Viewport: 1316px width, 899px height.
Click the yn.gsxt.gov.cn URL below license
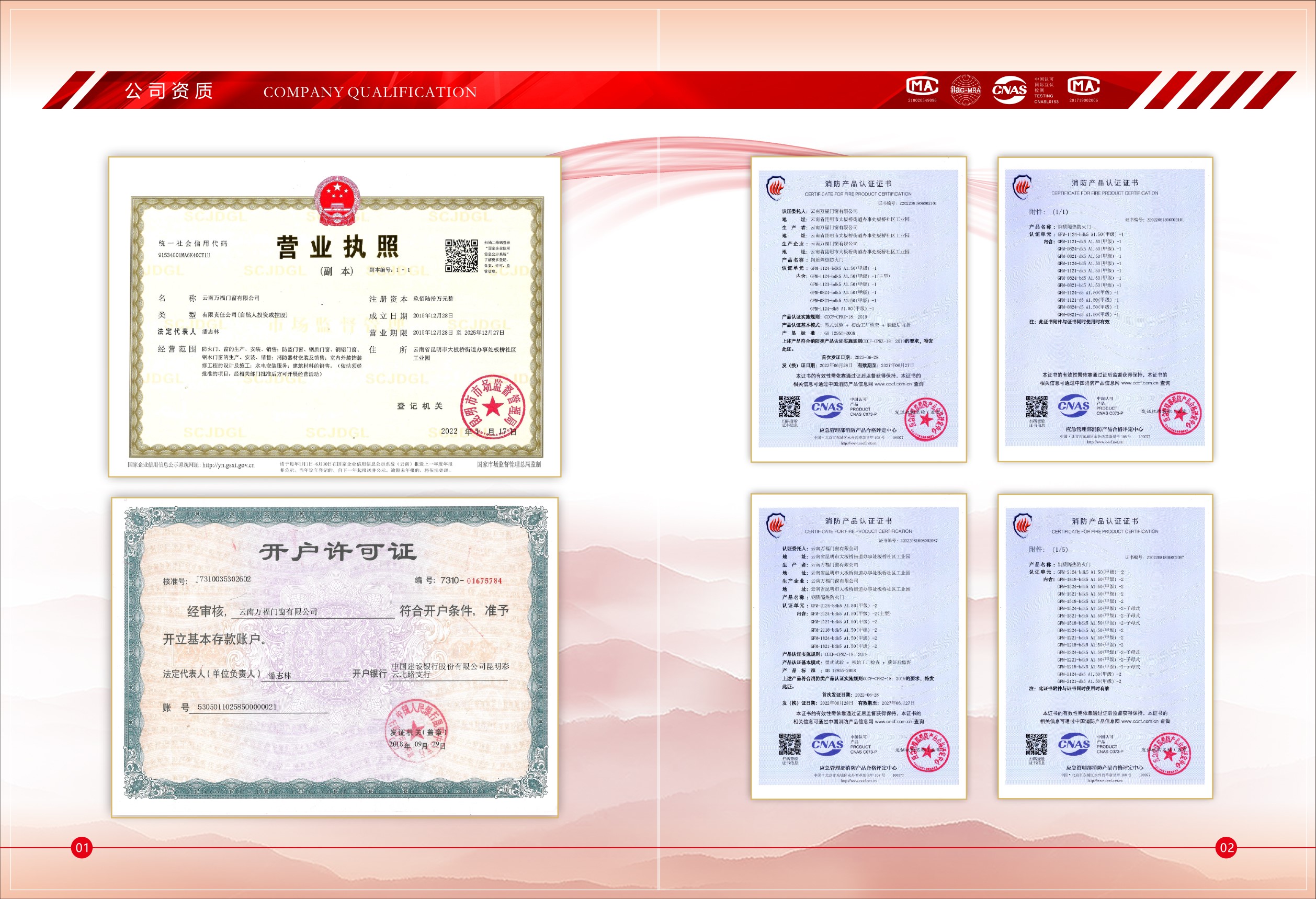tap(228, 465)
